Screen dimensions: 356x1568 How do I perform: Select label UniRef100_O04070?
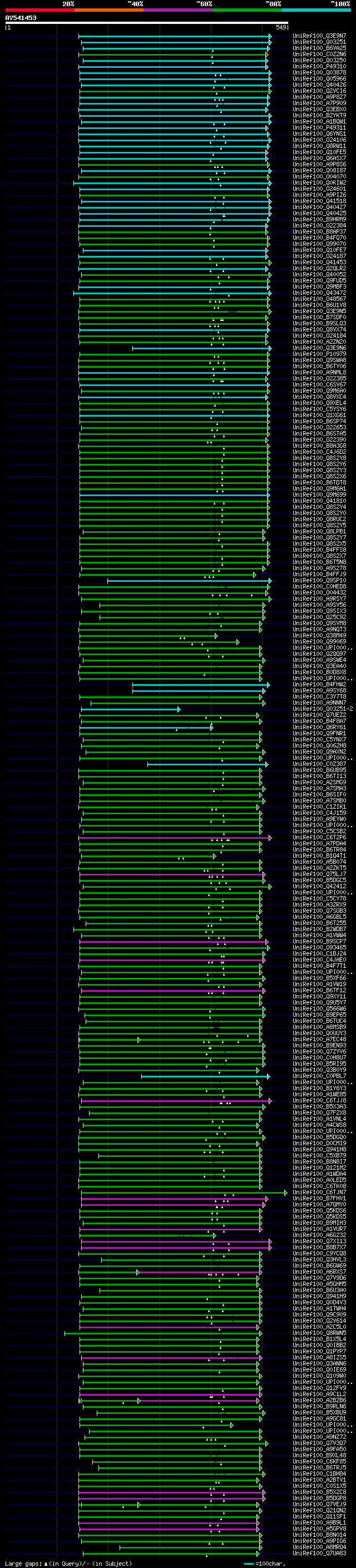coord(319,176)
